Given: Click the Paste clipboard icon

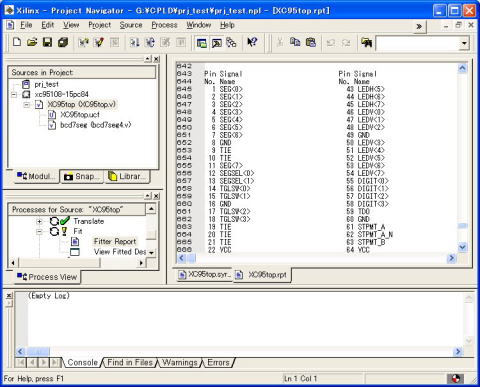Looking at the screenshot, I should click(310, 42).
